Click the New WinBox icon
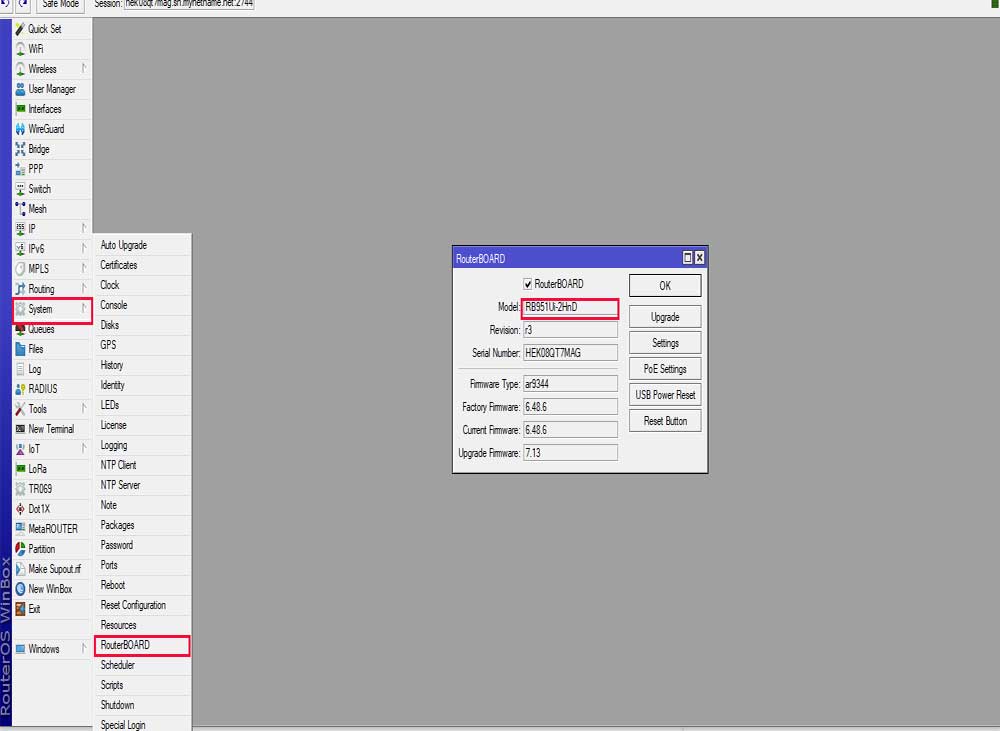Screen dimensions: 1000x731 (x=20, y=589)
